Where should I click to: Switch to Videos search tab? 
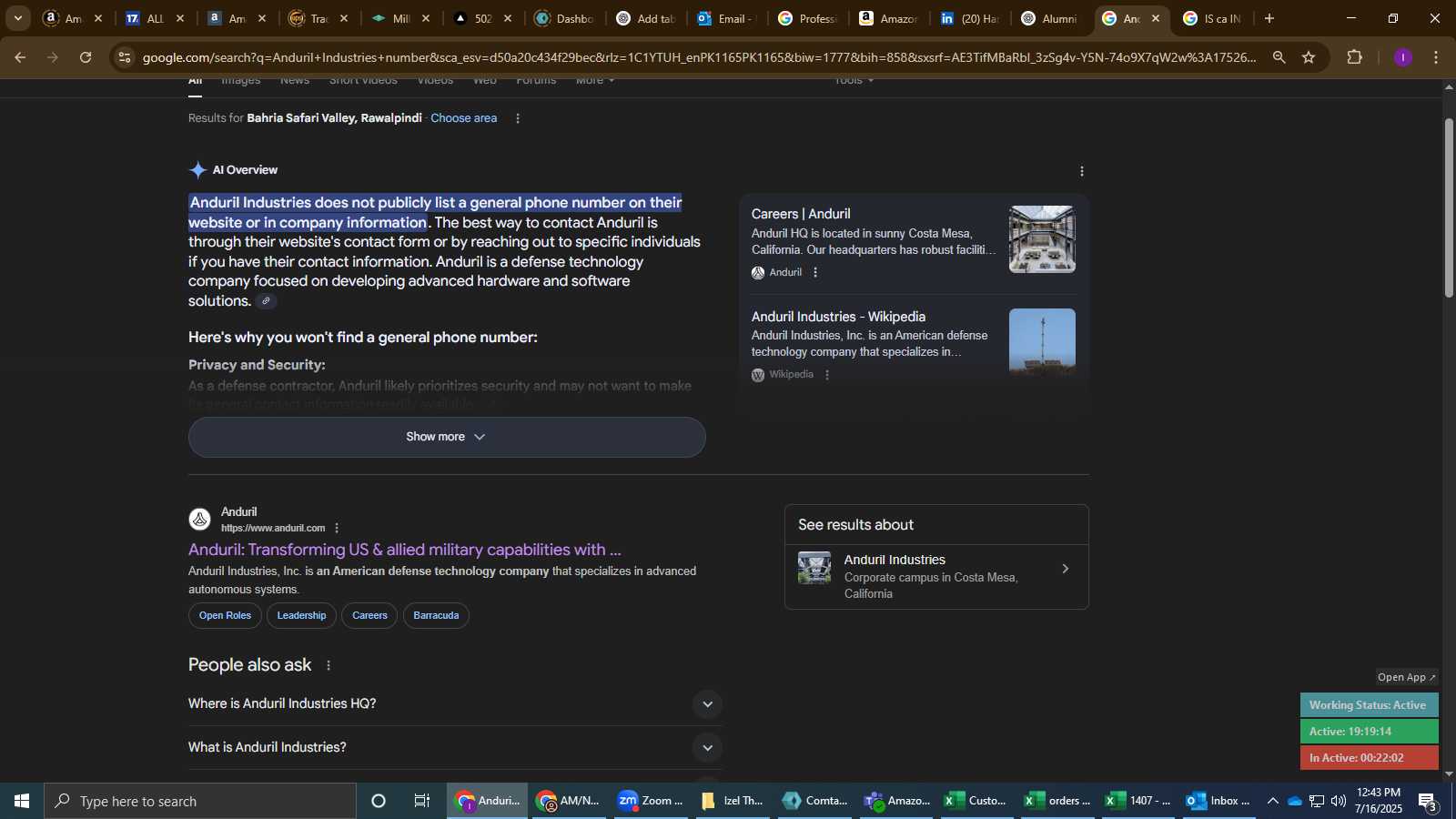pos(435,82)
